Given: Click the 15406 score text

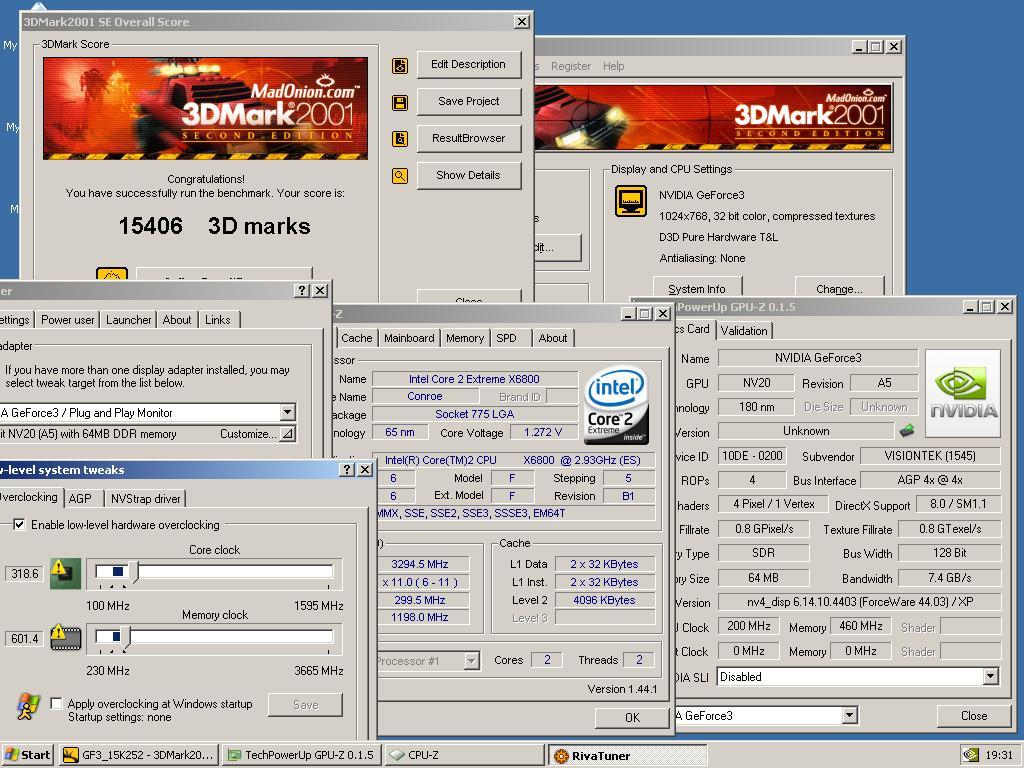Looking at the screenshot, I should tap(150, 226).
